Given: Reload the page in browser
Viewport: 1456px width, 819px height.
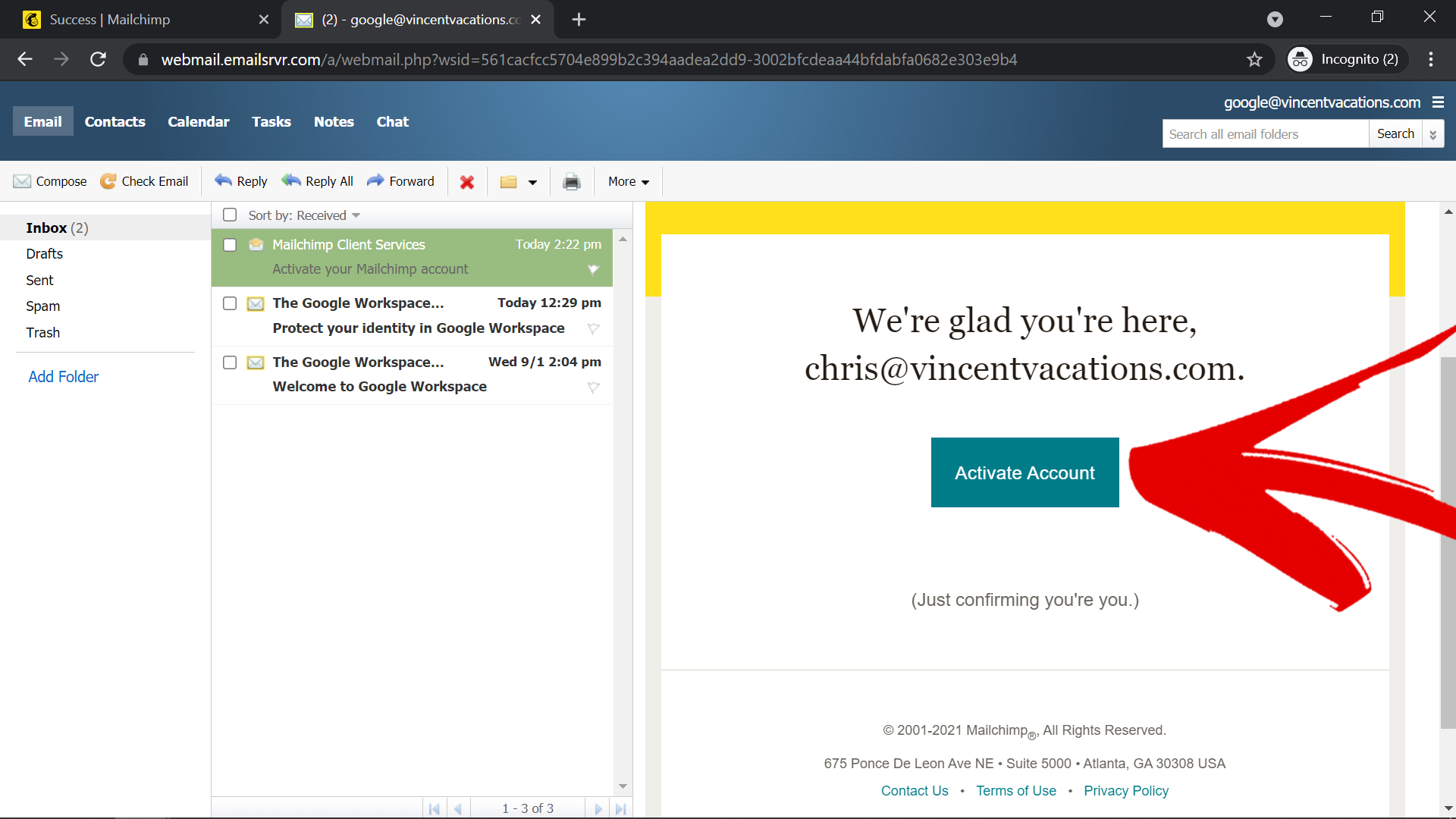Looking at the screenshot, I should tap(98, 59).
